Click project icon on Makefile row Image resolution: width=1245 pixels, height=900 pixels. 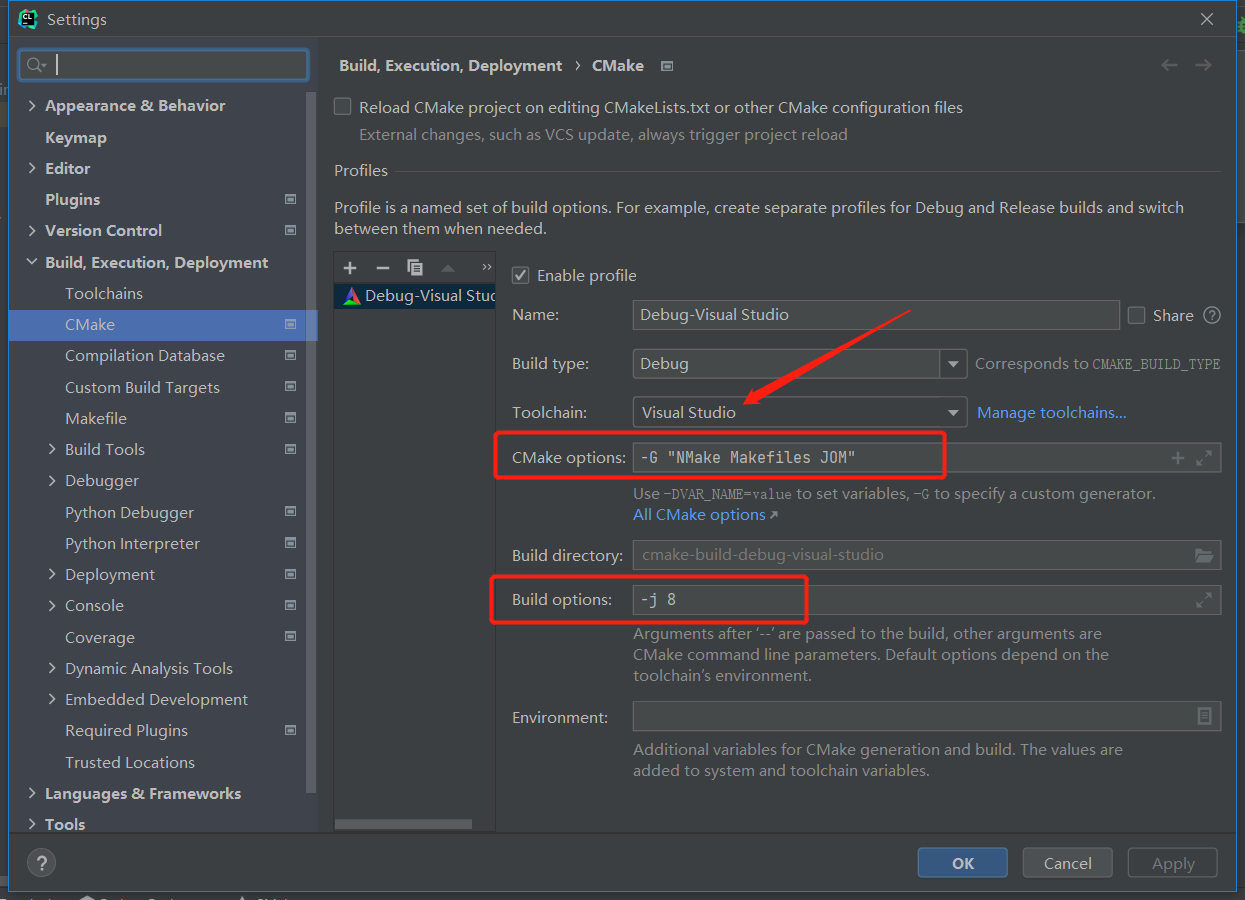point(290,418)
